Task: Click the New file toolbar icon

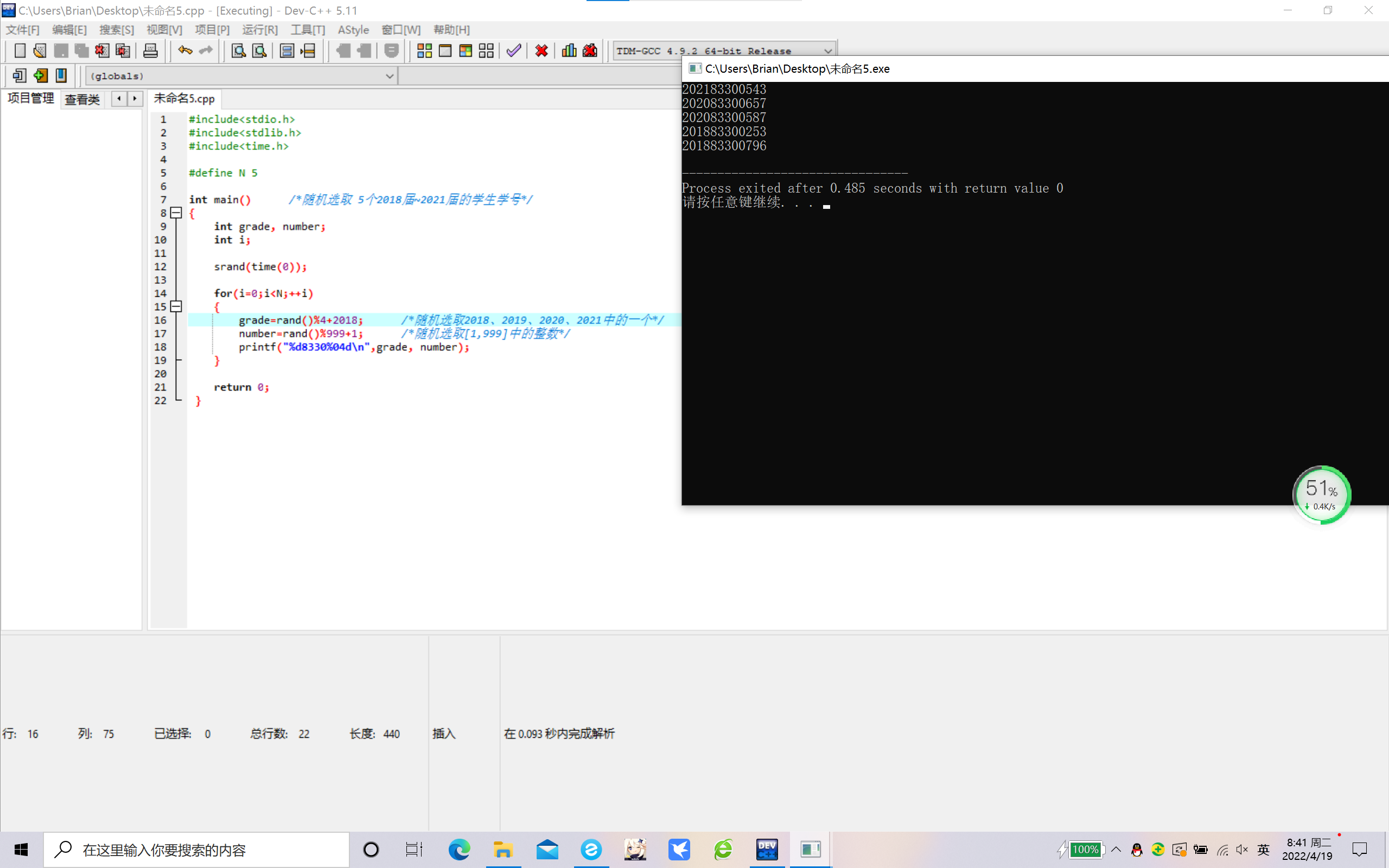Action: pos(20,50)
